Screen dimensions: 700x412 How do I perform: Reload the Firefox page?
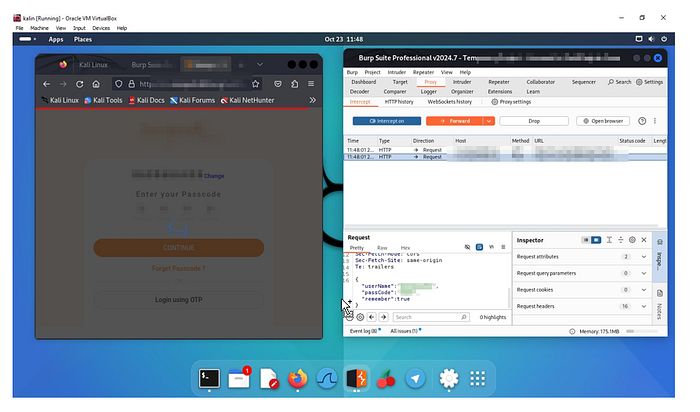click(x=79, y=84)
